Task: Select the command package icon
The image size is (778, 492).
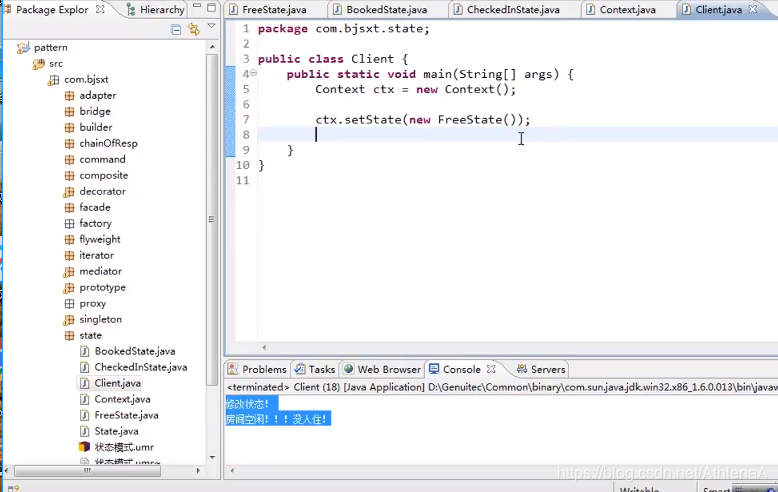Action: (x=69, y=160)
